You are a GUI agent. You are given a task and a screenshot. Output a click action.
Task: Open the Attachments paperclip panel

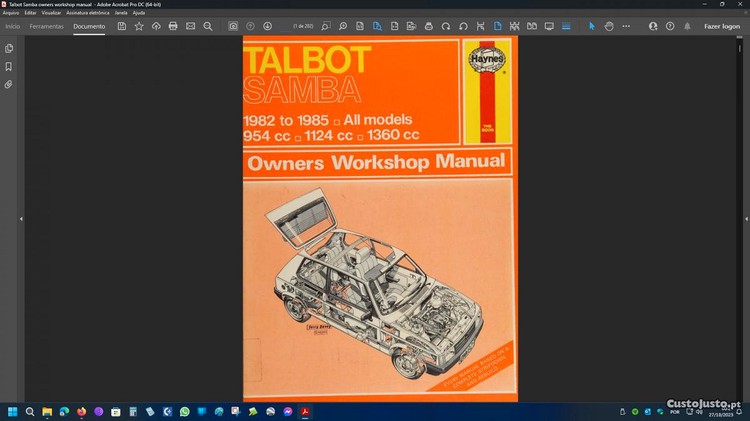[x=9, y=84]
